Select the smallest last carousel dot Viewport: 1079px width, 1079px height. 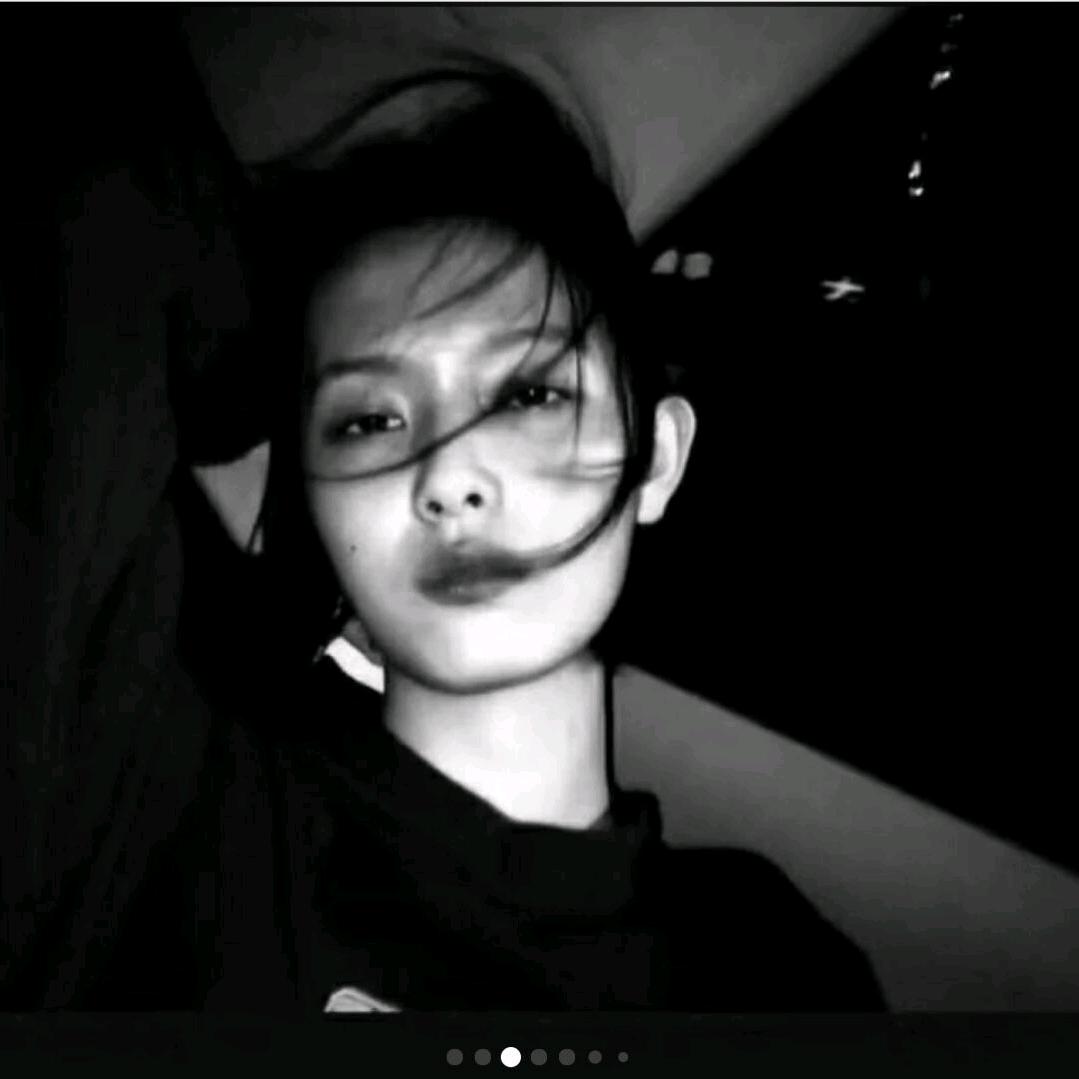coord(623,1057)
